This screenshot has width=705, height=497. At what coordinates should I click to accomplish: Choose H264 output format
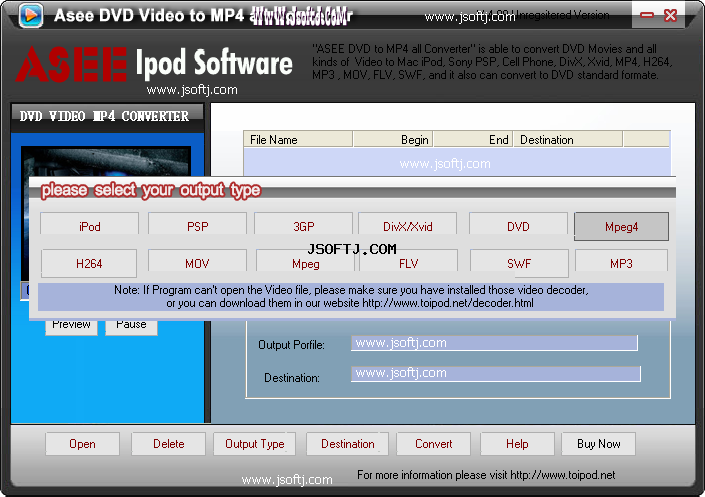tap(89, 264)
